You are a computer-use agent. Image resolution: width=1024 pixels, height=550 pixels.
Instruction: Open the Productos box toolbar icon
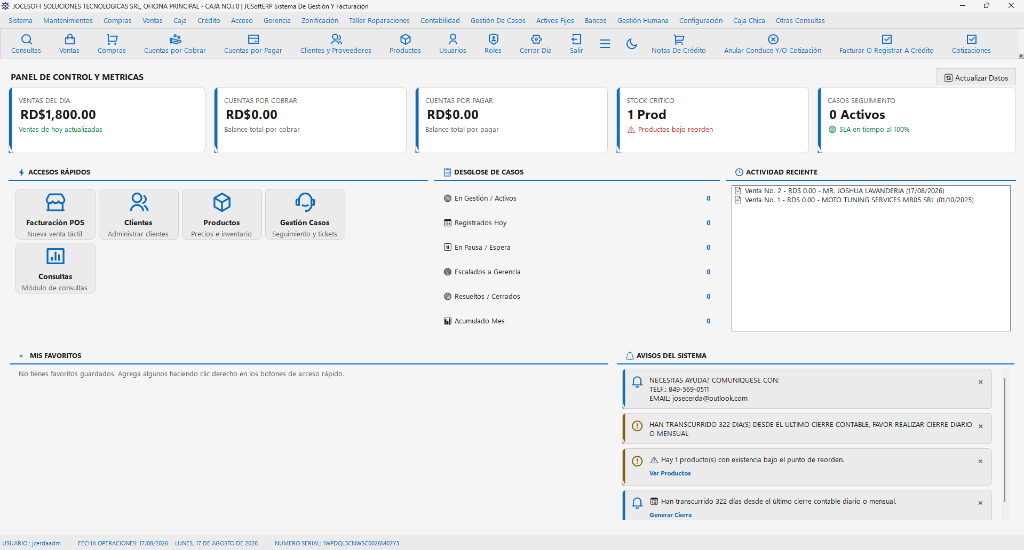tap(405, 44)
